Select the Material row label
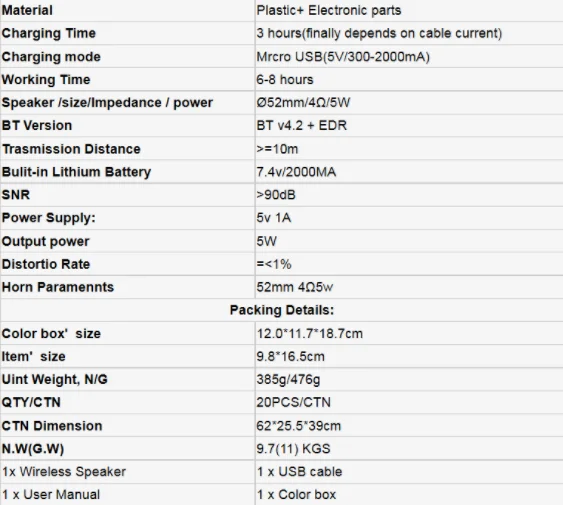The height and width of the screenshot is (505, 563). [x=27, y=10]
